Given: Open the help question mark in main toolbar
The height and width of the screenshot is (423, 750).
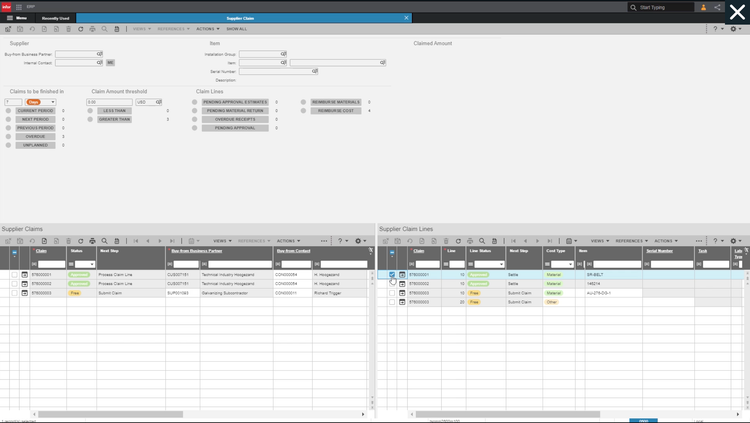Looking at the screenshot, I should 715,29.
